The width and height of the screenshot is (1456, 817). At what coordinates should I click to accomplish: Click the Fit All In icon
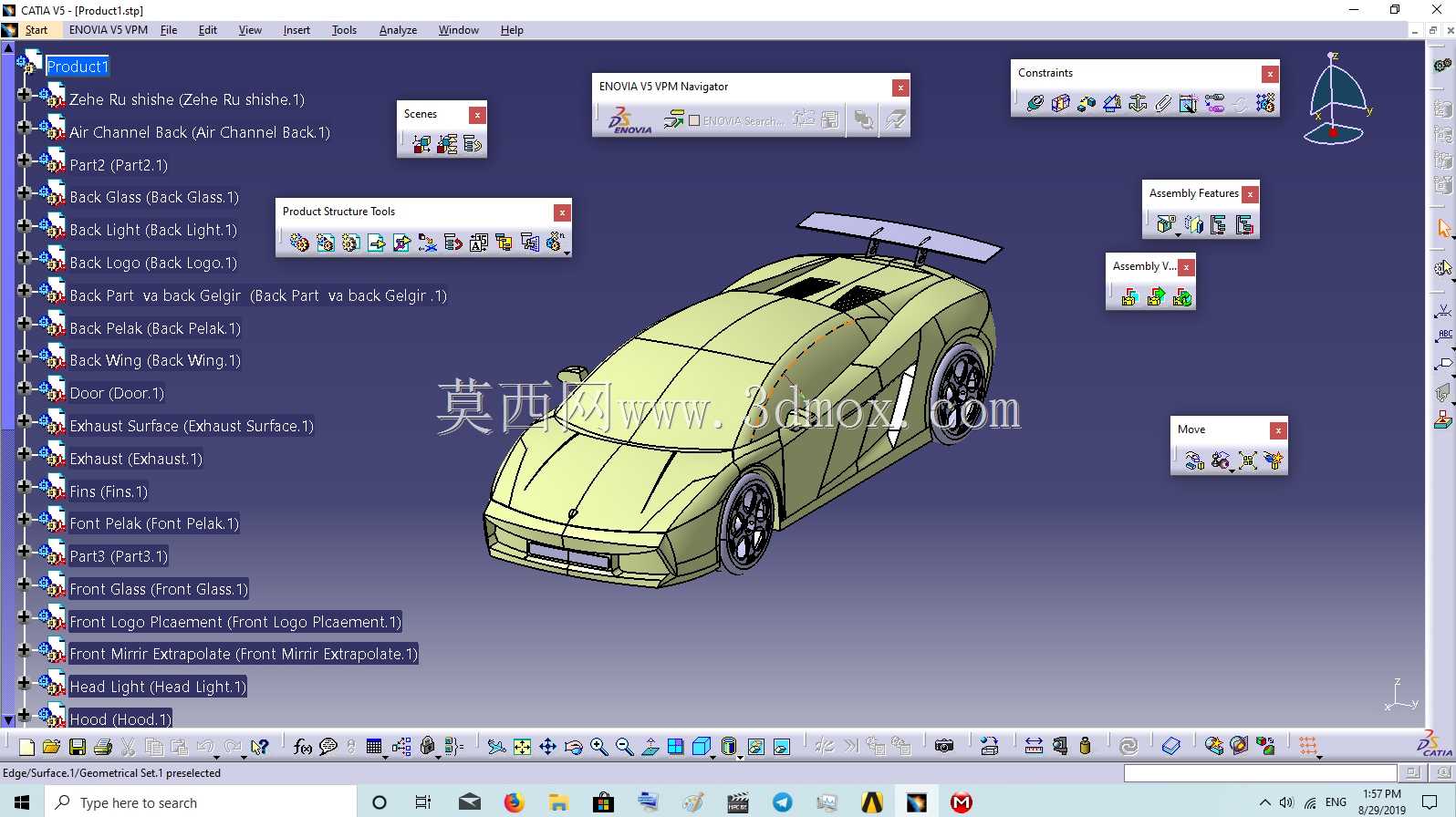[x=522, y=747]
